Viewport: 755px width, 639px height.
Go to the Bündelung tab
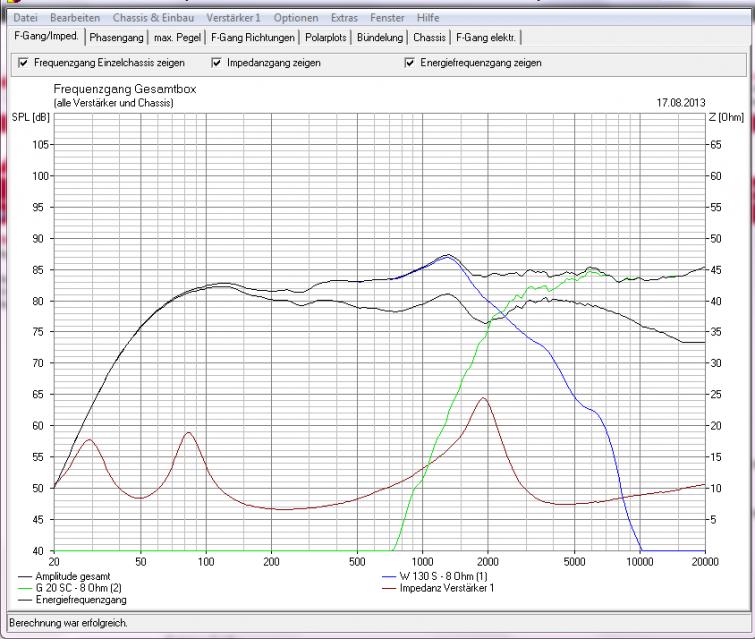(x=381, y=38)
